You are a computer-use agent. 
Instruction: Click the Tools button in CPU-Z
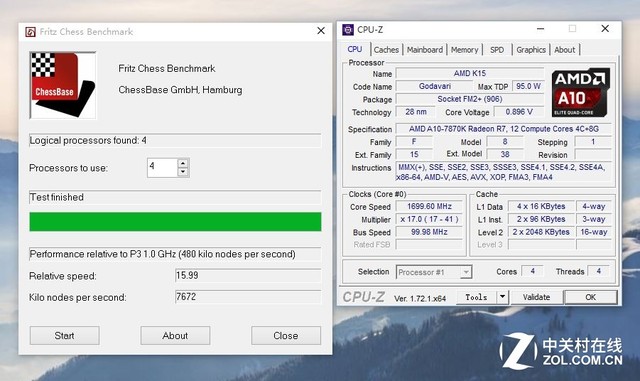click(476, 297)
